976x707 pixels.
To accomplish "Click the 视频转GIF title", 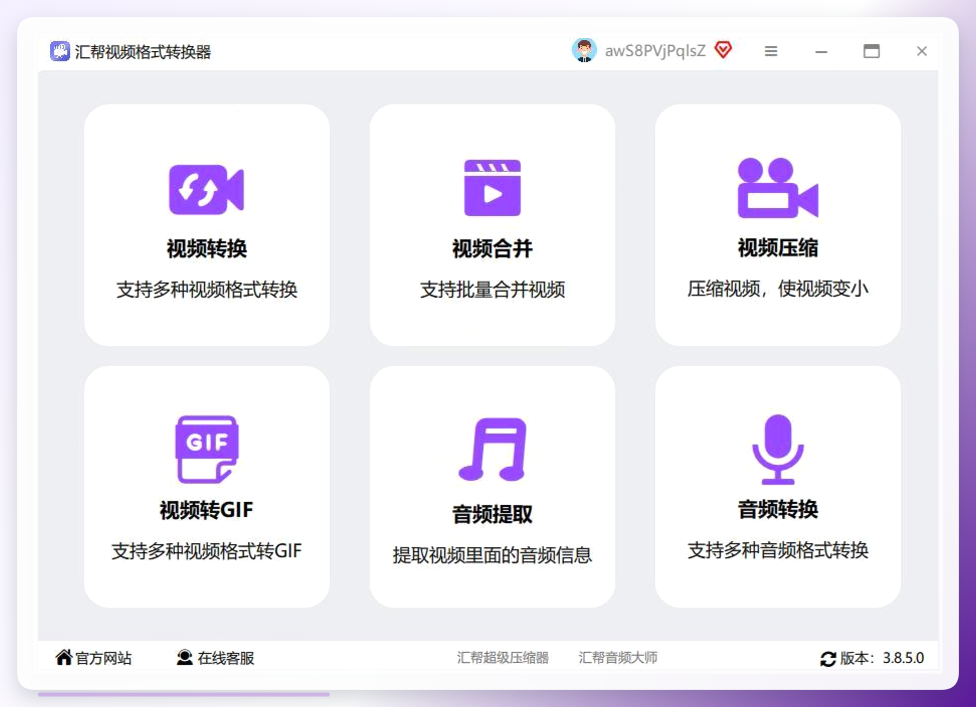I will (207, 510).
